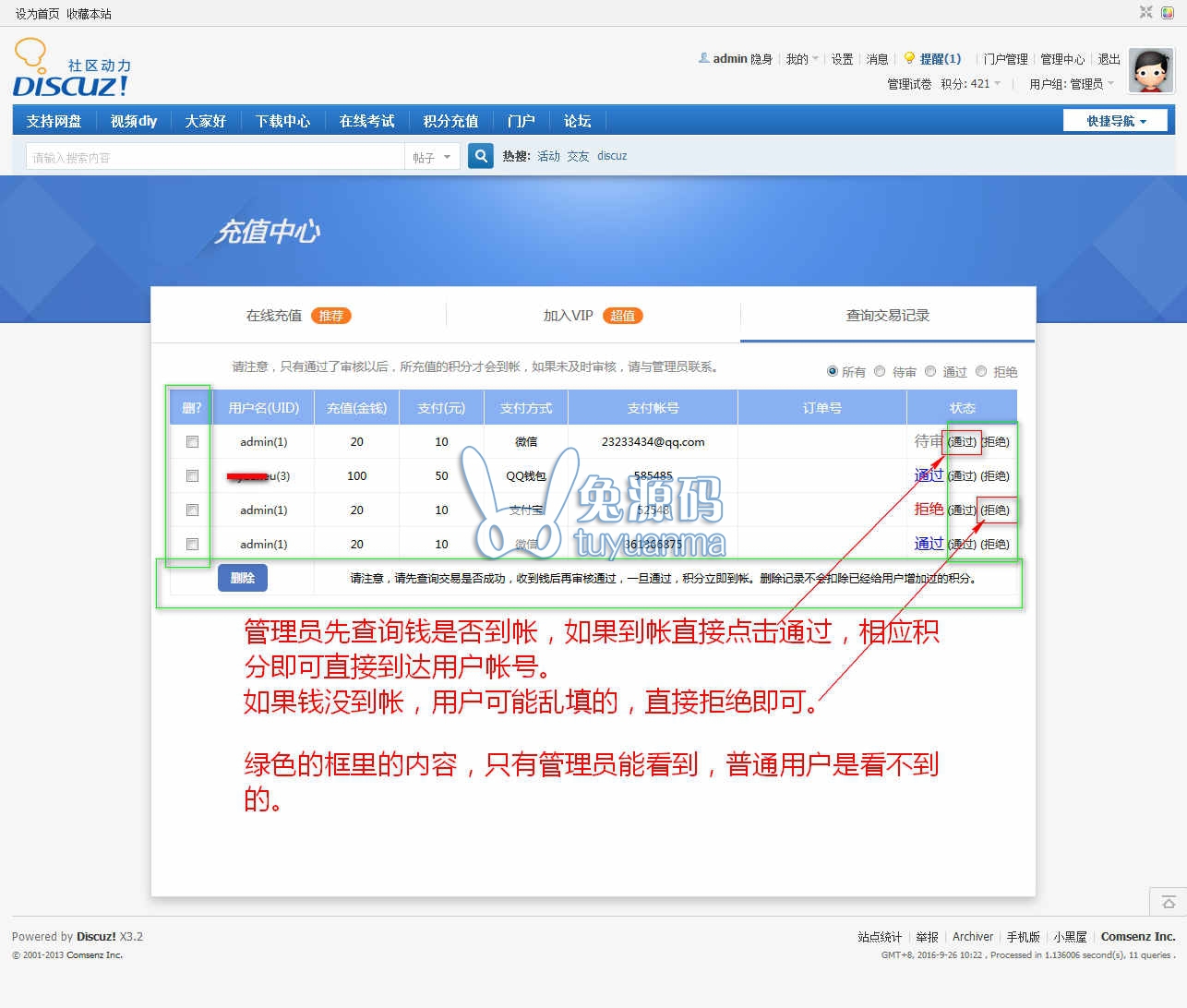Click the 订单号 column header
The height and width of the screenshot is (1008, 1187).
[x=821, y=408]
